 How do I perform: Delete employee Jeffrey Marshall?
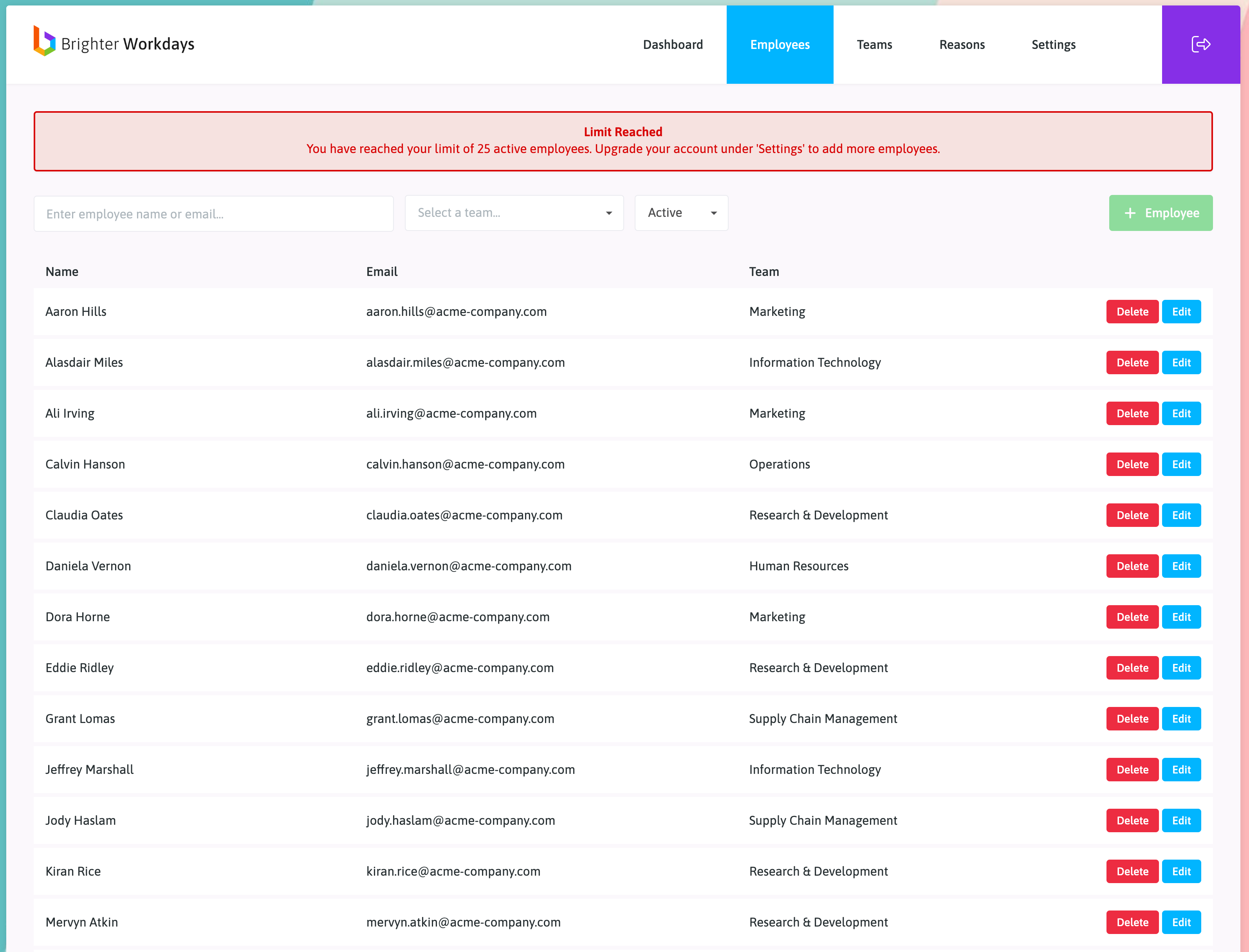tap(1132, 770)
